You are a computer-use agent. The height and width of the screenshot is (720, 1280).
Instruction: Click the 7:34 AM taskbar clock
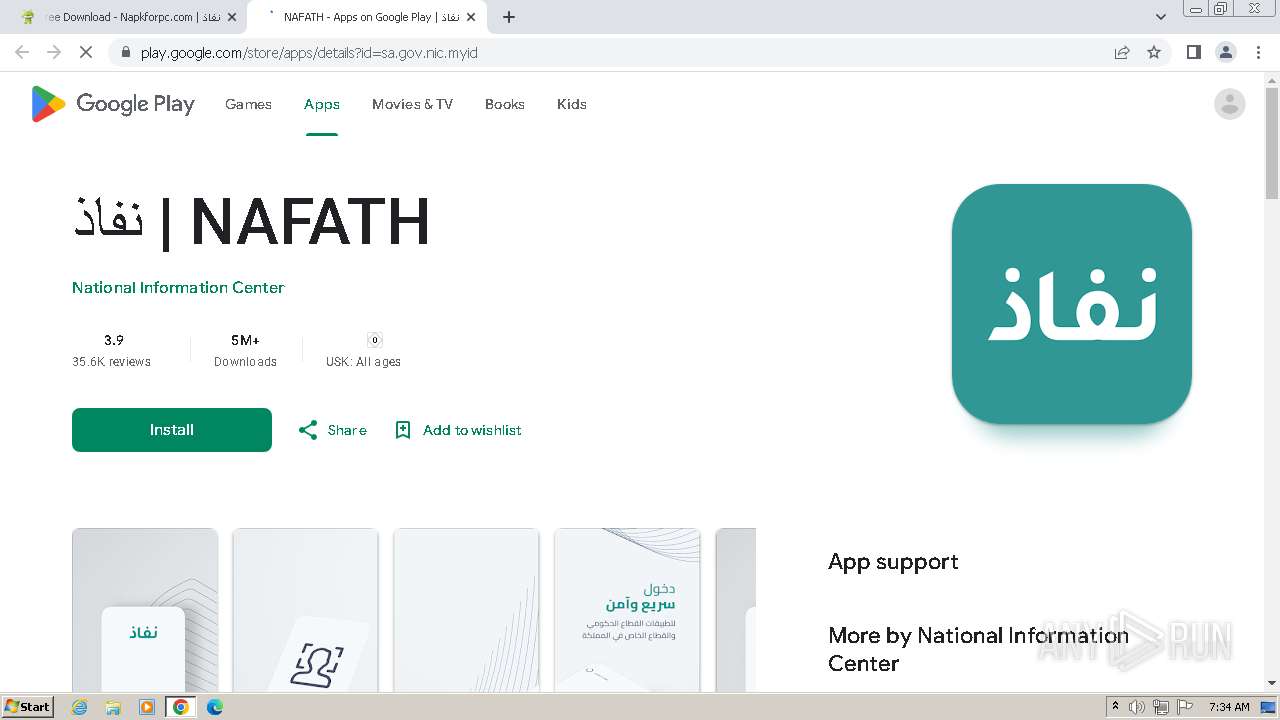pyautogui.click(x=1229, y=707)
